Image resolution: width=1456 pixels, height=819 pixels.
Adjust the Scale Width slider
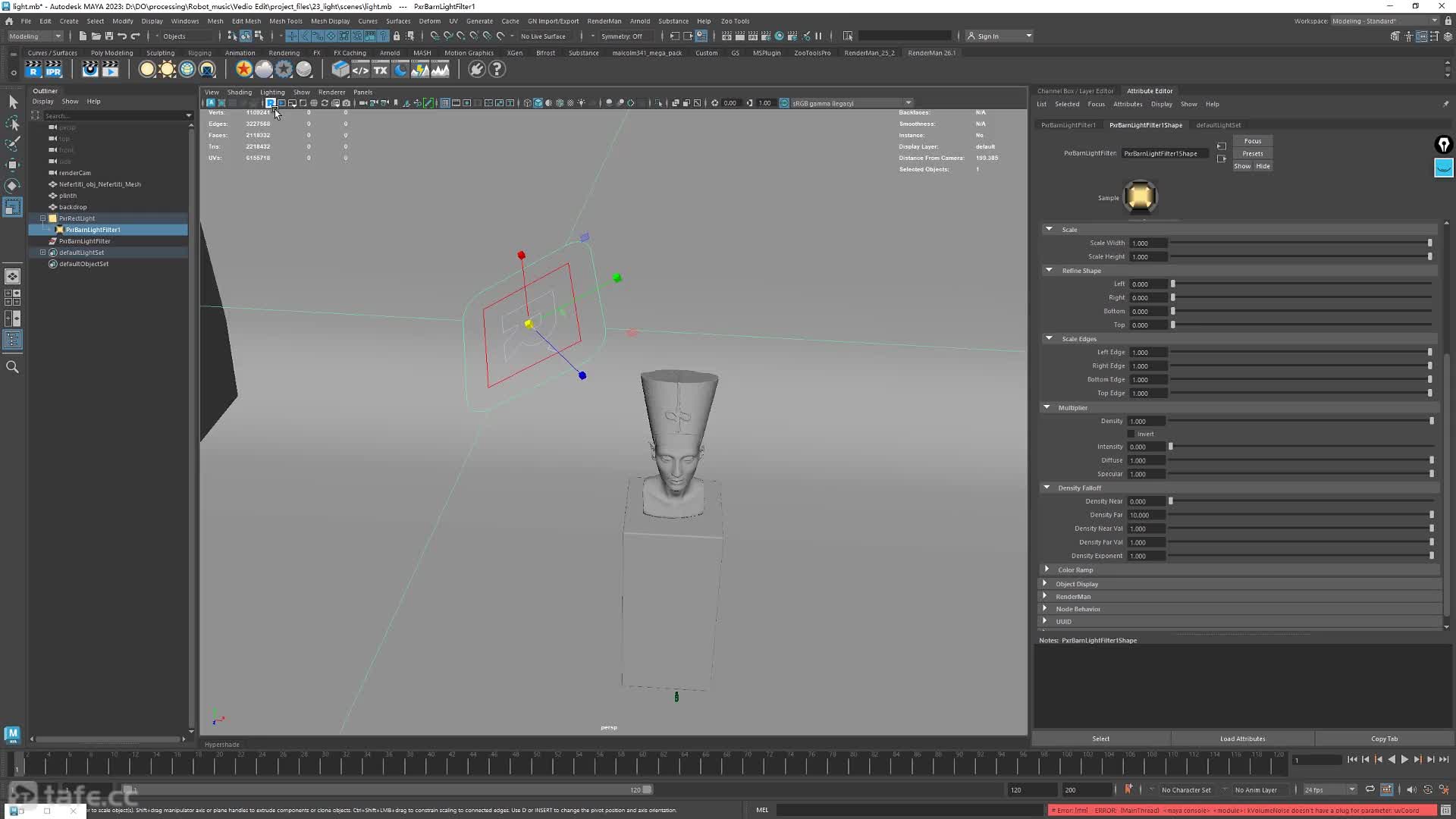1301,243
